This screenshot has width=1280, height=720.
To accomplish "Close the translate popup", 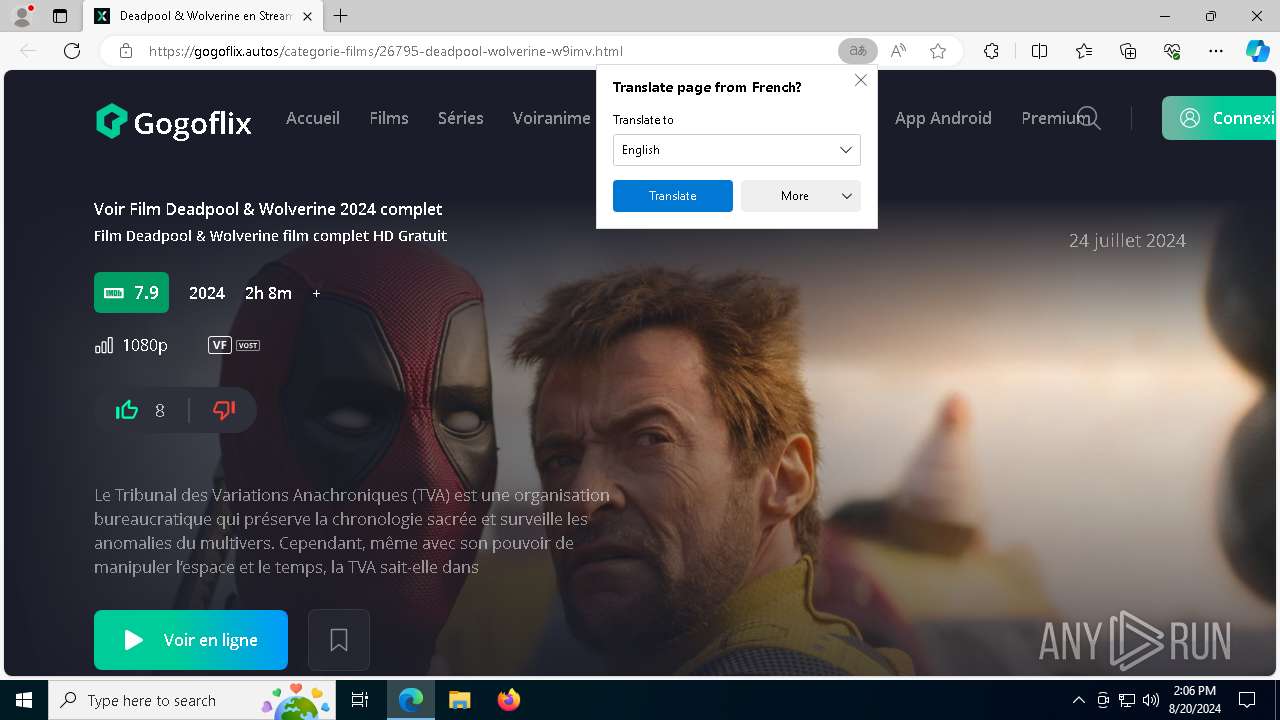I will (x=860, y=80).
